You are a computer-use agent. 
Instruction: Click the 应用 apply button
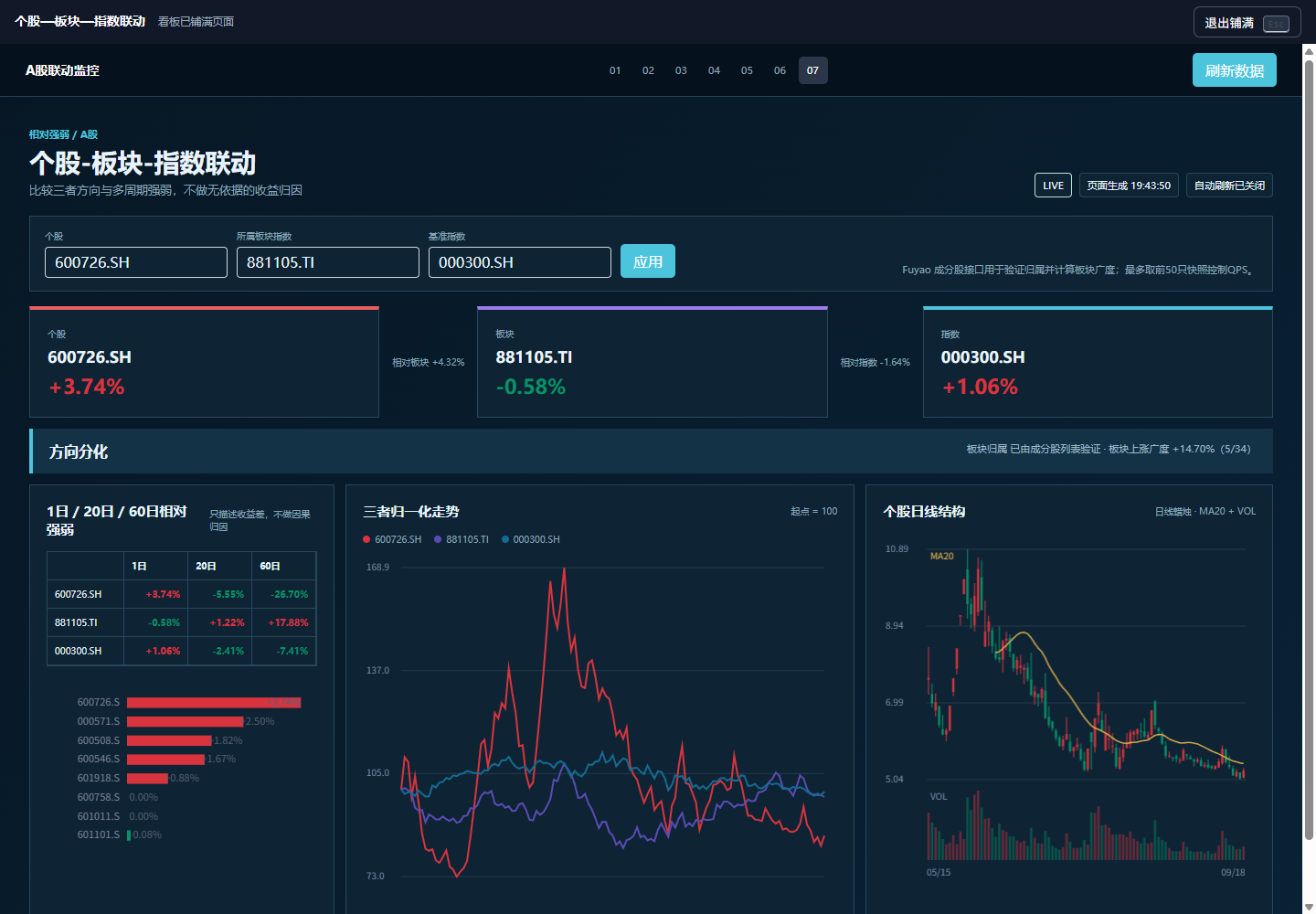point(648,261)
